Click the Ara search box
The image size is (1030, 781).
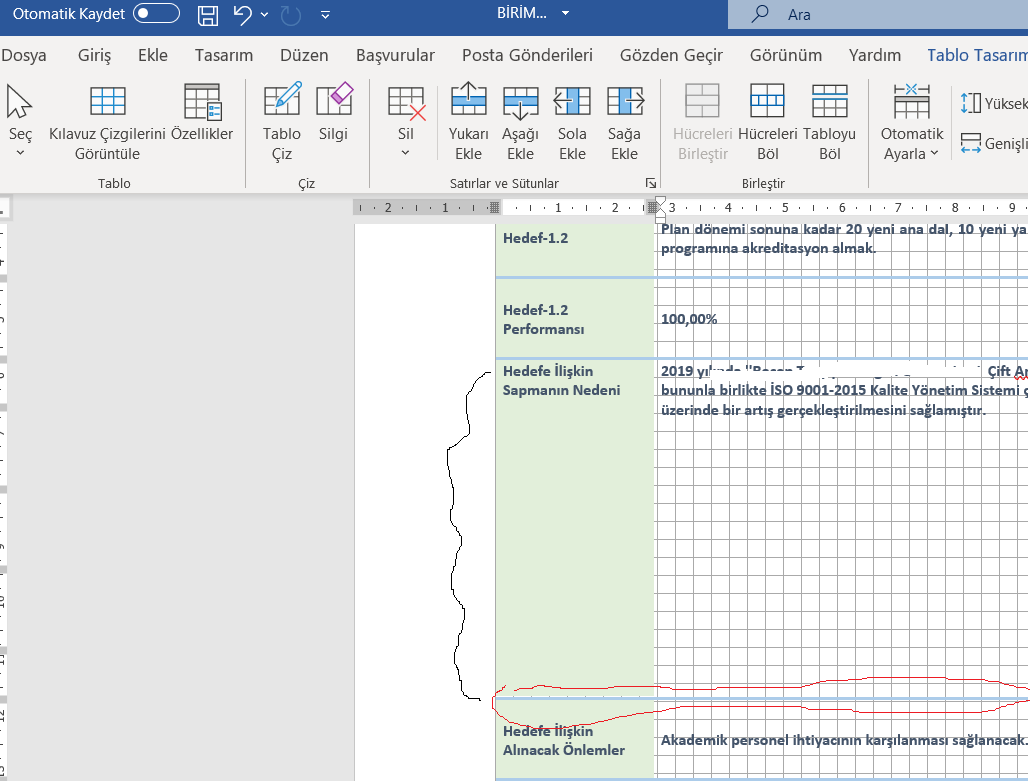tap(878, 14)
